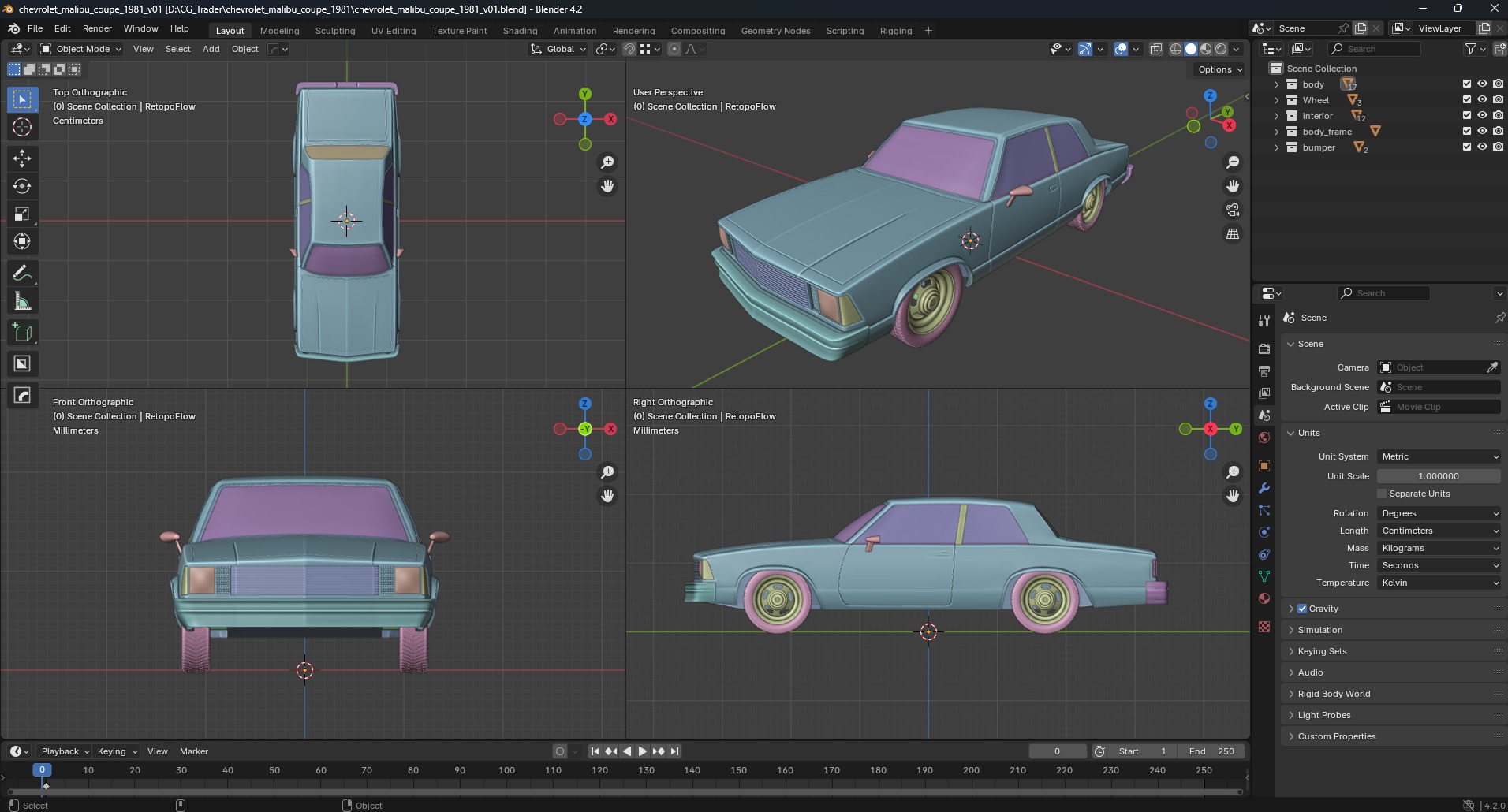1508x812 pixels.
Task: Select the Measure tool
Action: pos(22,301)
